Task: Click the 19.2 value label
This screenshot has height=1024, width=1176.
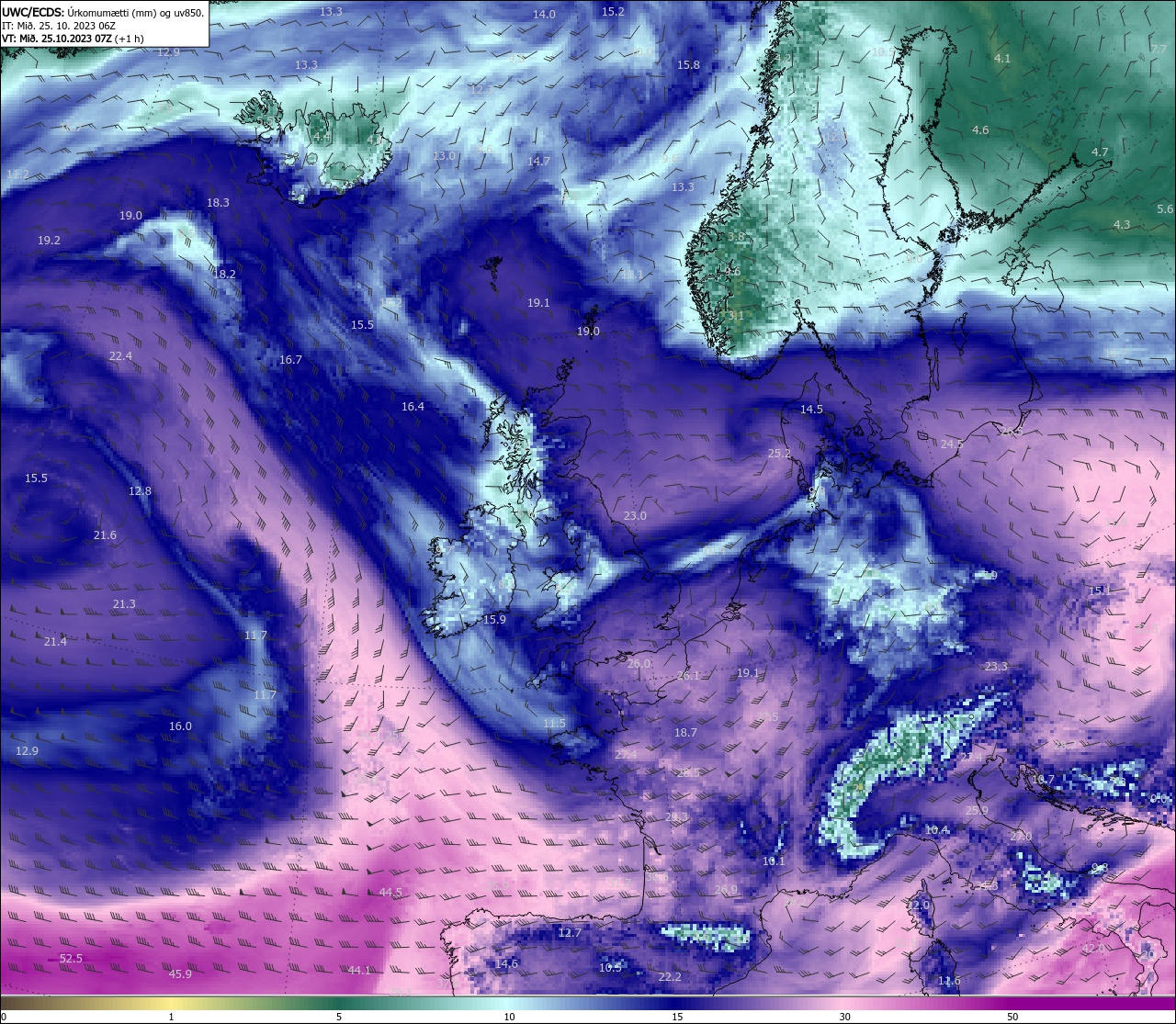Action: [49, 240]
